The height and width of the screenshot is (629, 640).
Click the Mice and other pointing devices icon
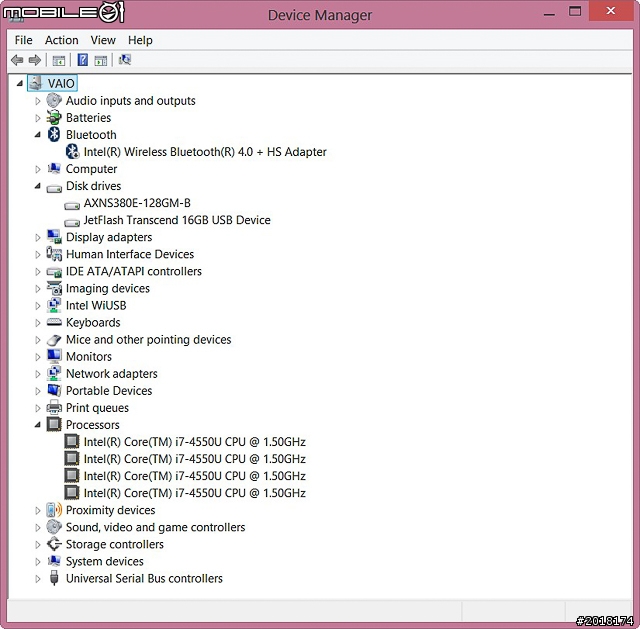54,340
